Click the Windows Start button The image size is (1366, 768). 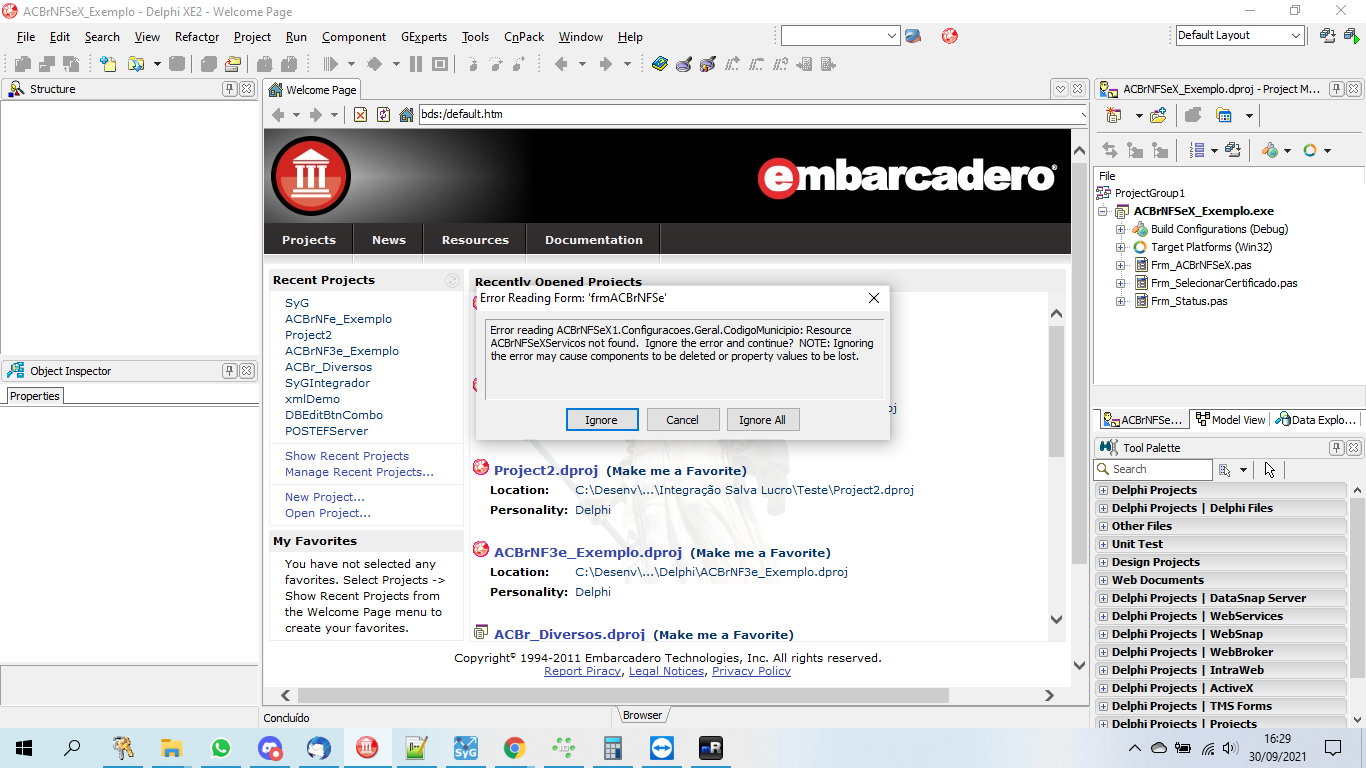[x=24, y=748]
